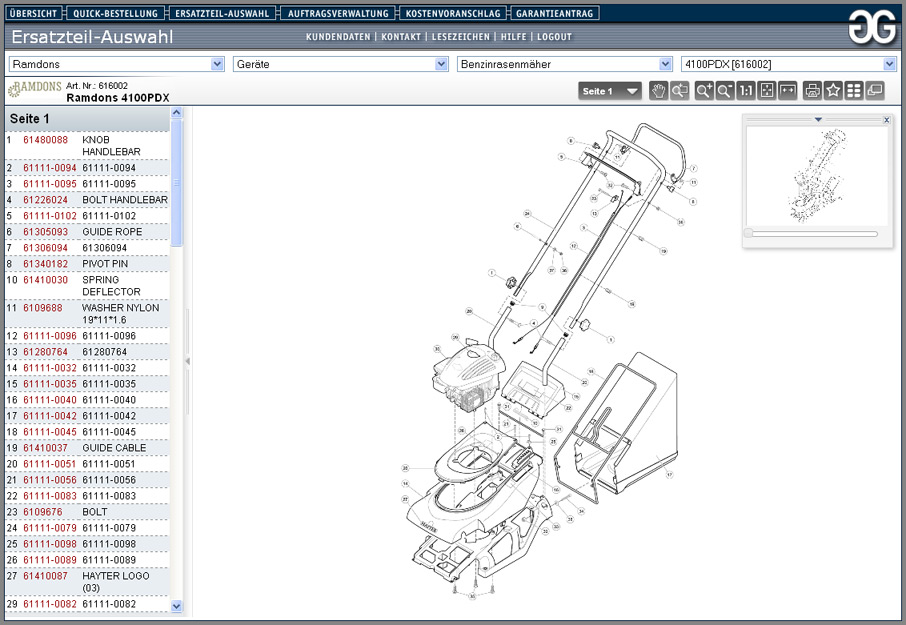906x625 pixels.
Task: Open the Lesezeichen link
Action: (461, 37)
